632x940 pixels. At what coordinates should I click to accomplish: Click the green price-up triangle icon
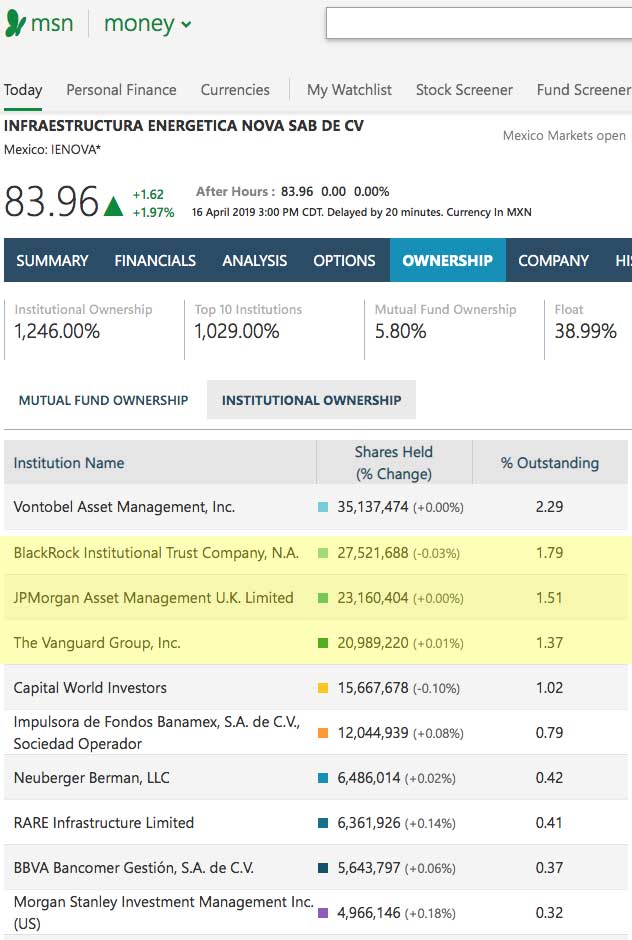coord(113,206)
